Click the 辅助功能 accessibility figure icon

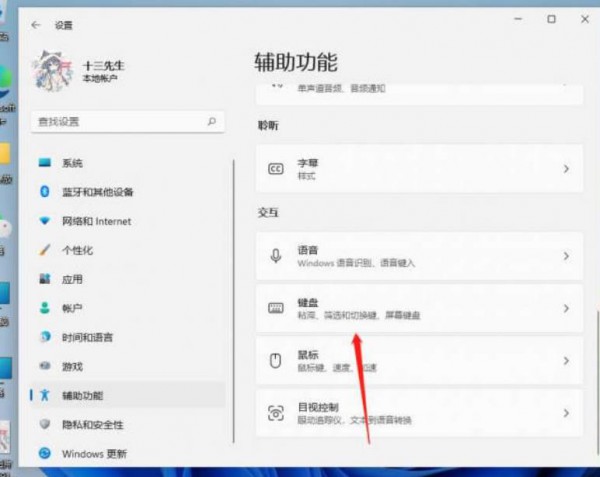[x=45, y=395]
